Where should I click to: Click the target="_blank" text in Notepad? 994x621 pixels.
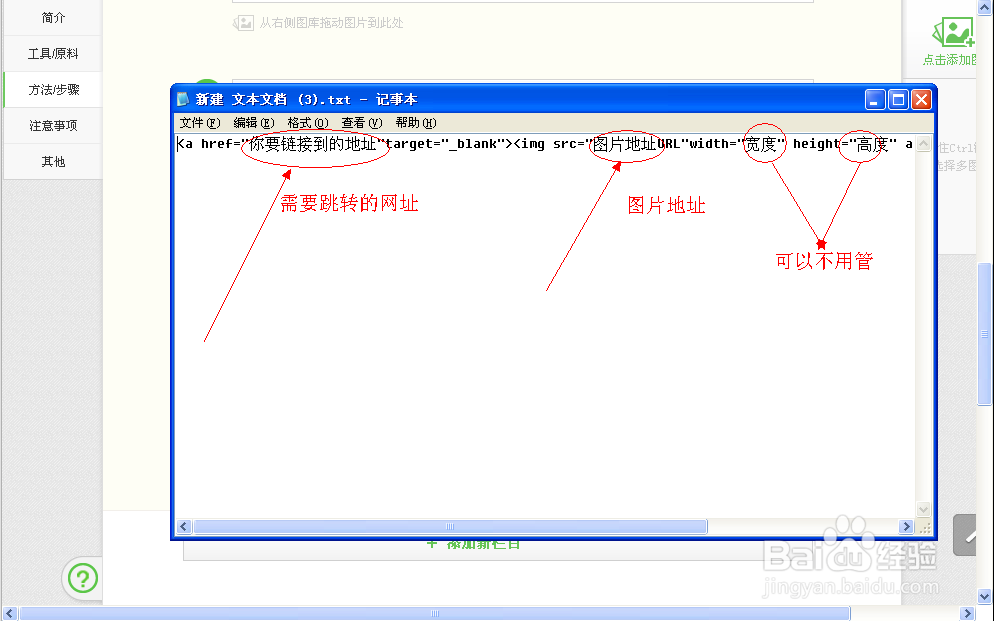click(445, 144)
